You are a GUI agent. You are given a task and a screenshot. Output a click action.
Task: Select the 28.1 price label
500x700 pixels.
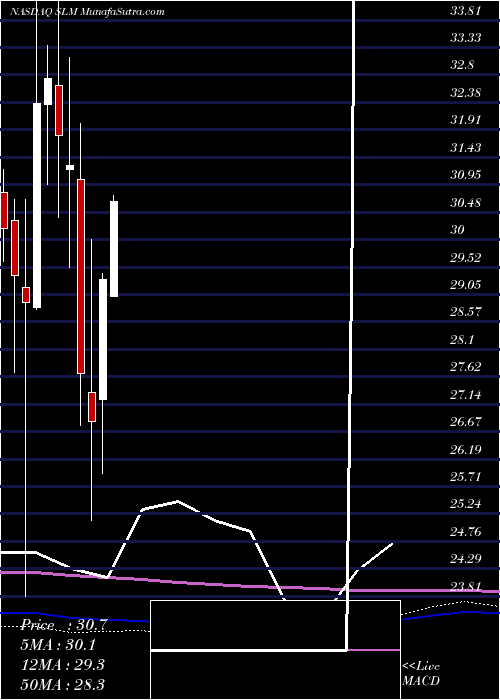point(462,340)
